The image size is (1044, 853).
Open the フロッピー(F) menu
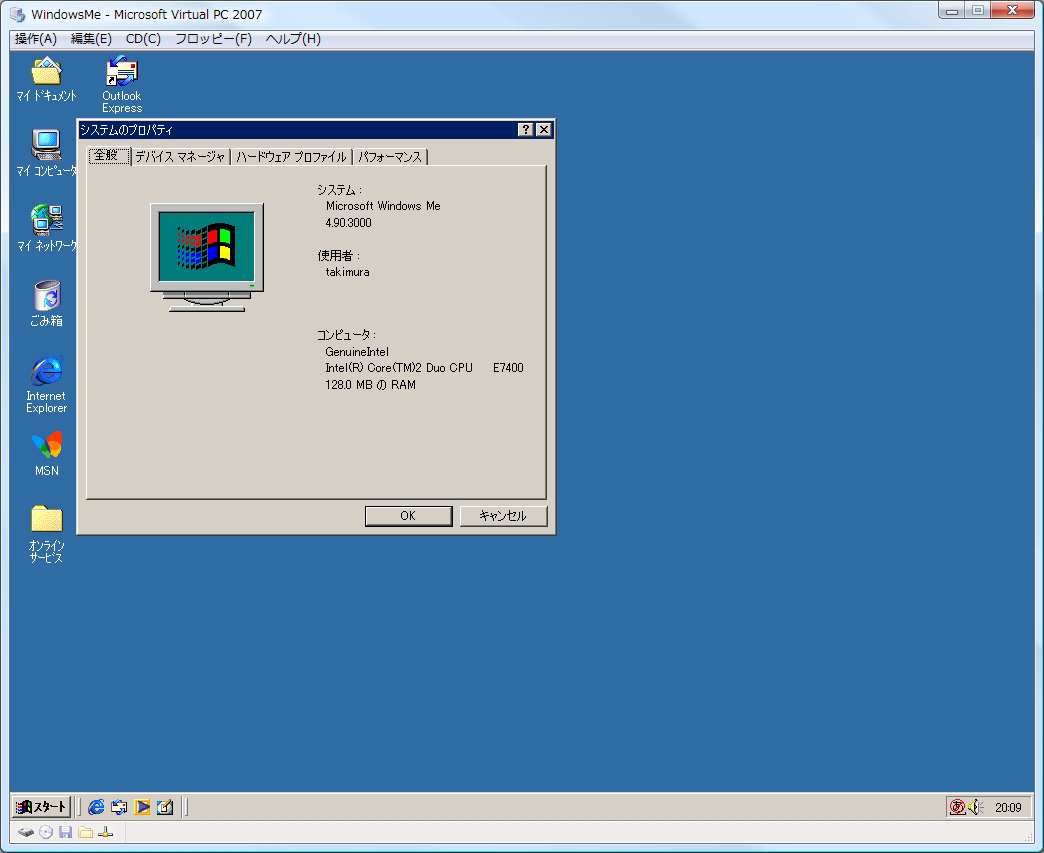(x=213, y=39)
